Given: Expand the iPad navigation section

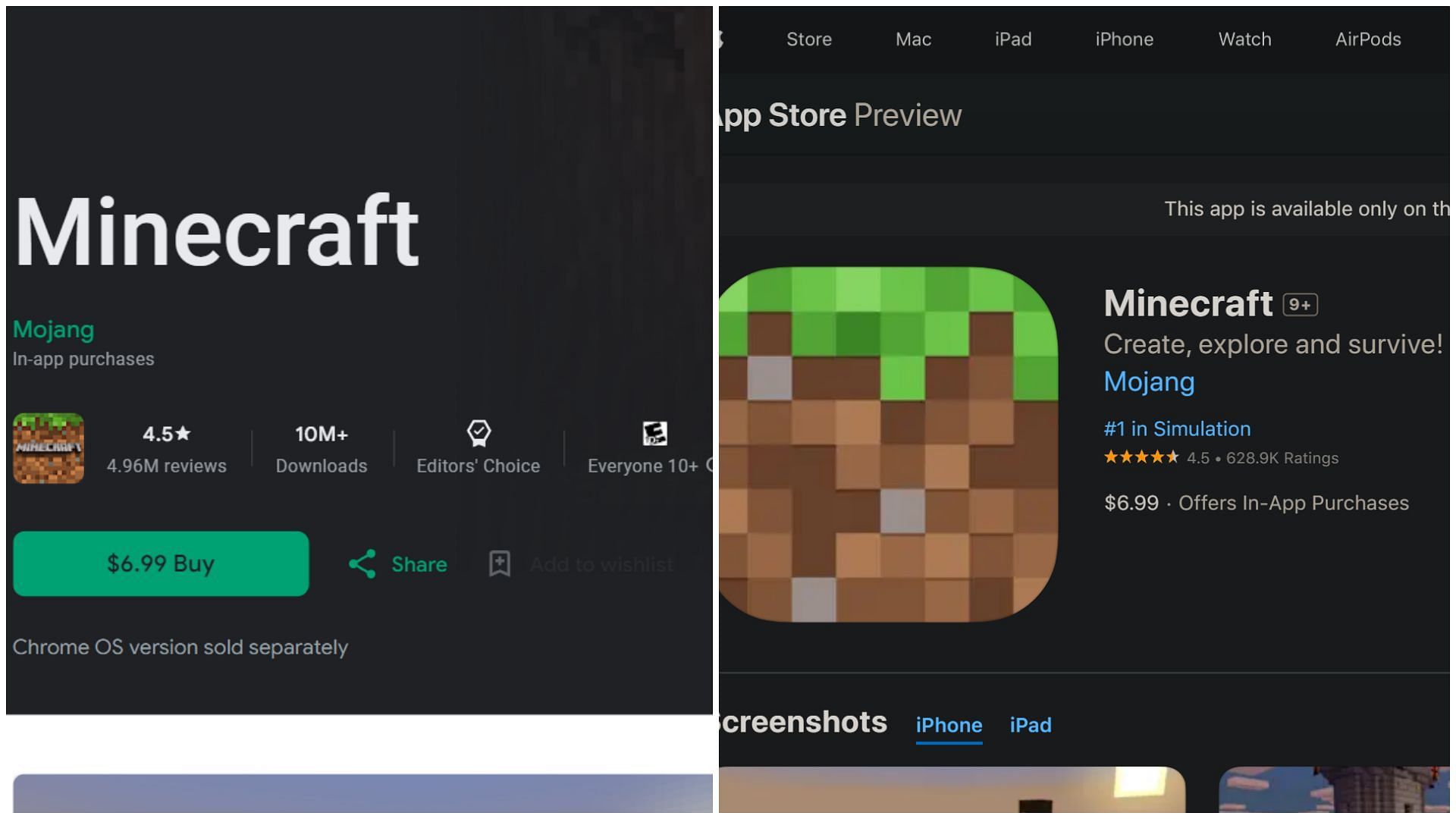Looking at the screenshot, I should coord(1013,39).
